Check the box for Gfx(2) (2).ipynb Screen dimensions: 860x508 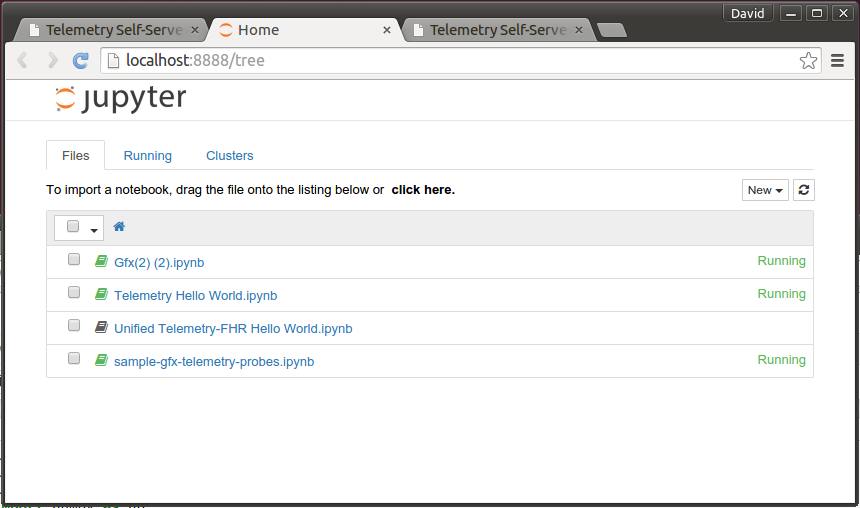74,259
